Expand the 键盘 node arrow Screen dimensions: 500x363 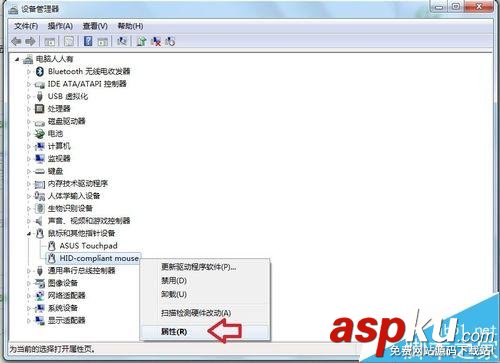[x=29, y=171]
